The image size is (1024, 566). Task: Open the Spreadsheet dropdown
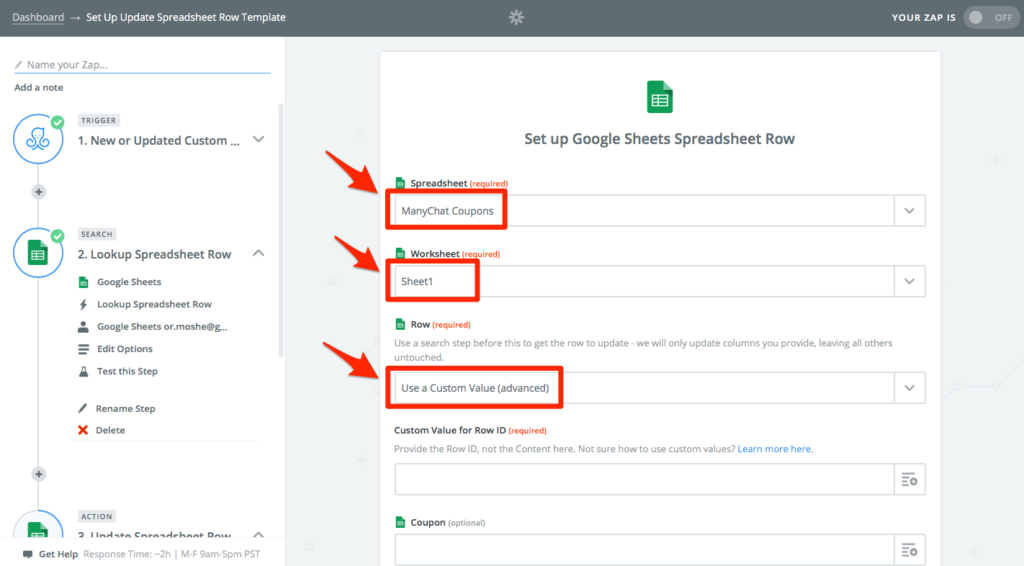pos(909,211)
